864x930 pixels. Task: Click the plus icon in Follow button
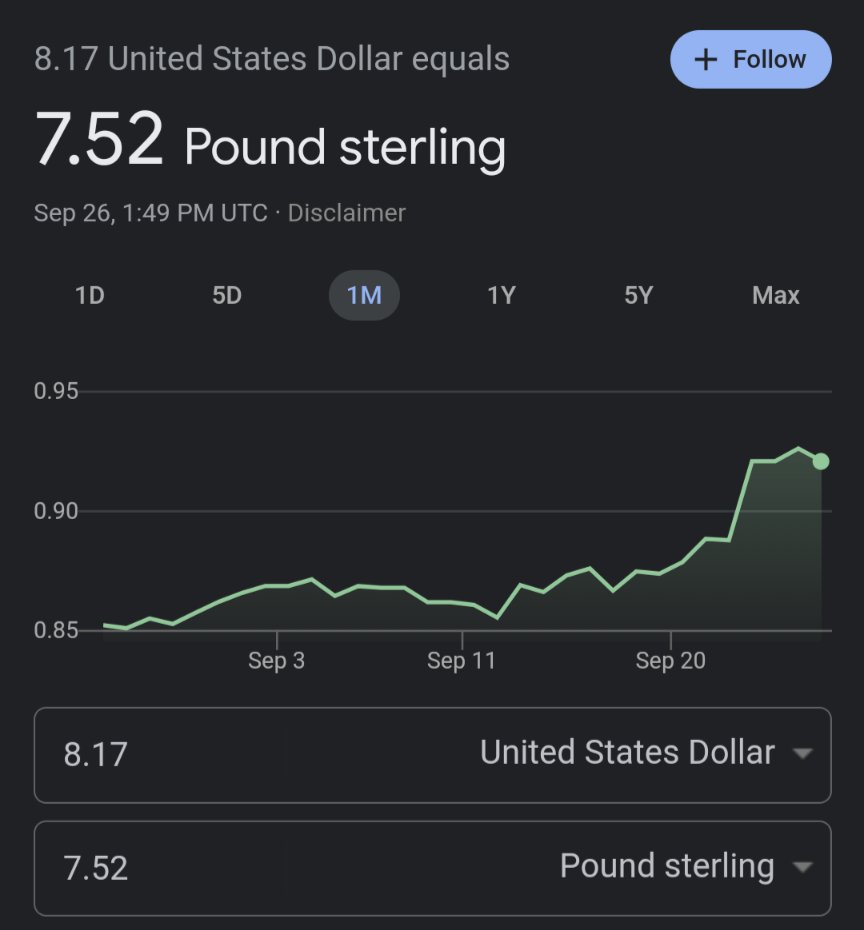[x=706, y=59]
